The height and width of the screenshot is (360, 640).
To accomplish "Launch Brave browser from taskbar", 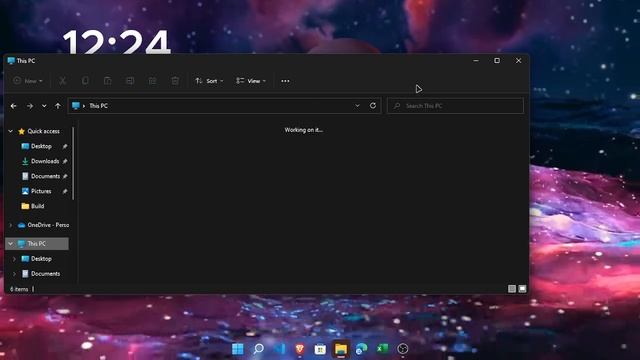I will [x=300, y=349].
